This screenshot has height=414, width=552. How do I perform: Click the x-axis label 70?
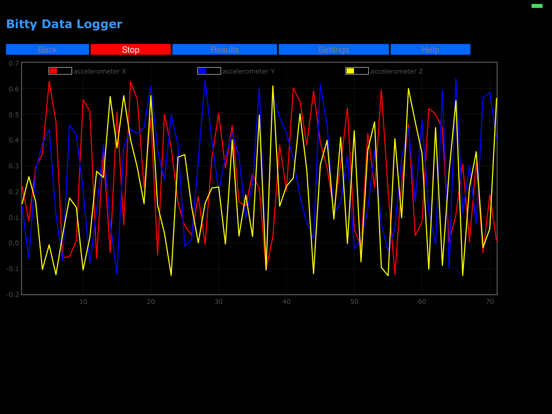490,302
